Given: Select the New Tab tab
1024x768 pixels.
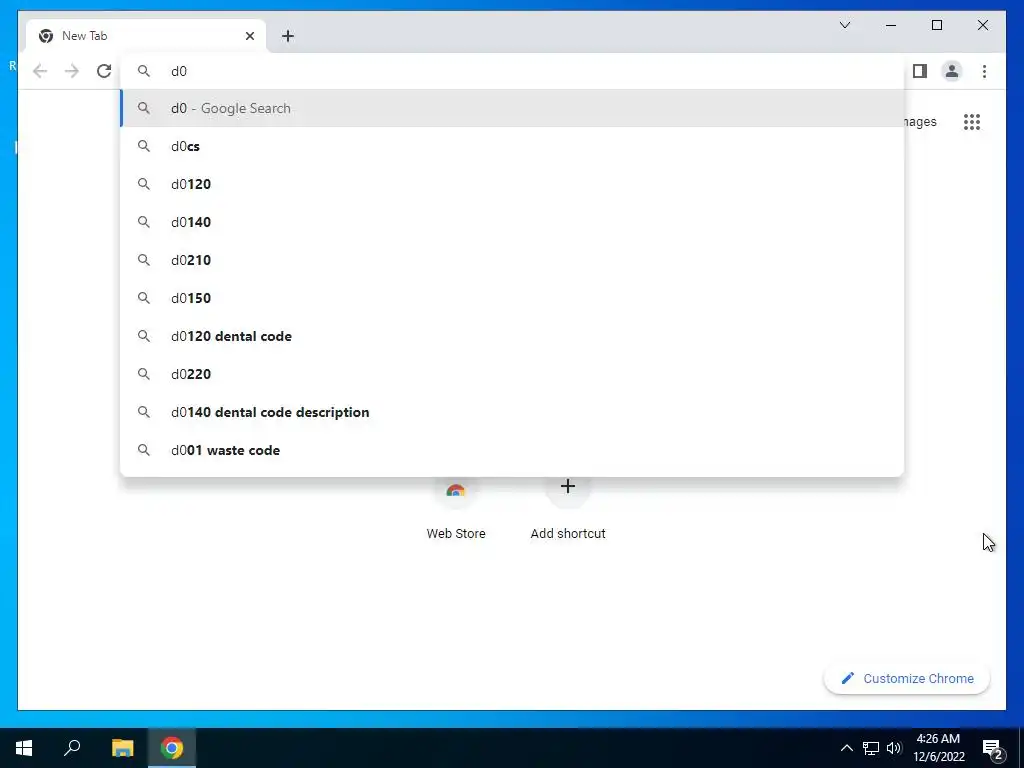Looking at the screenshot, I should click(x=145, y=36).
